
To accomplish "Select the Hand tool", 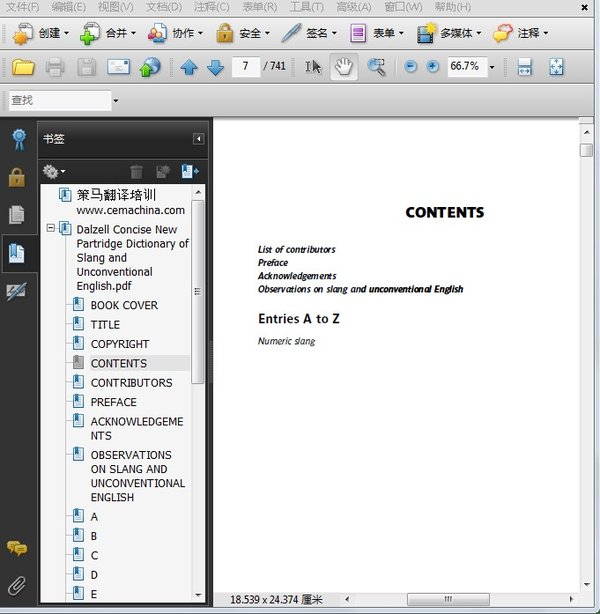I will point(343,68).
